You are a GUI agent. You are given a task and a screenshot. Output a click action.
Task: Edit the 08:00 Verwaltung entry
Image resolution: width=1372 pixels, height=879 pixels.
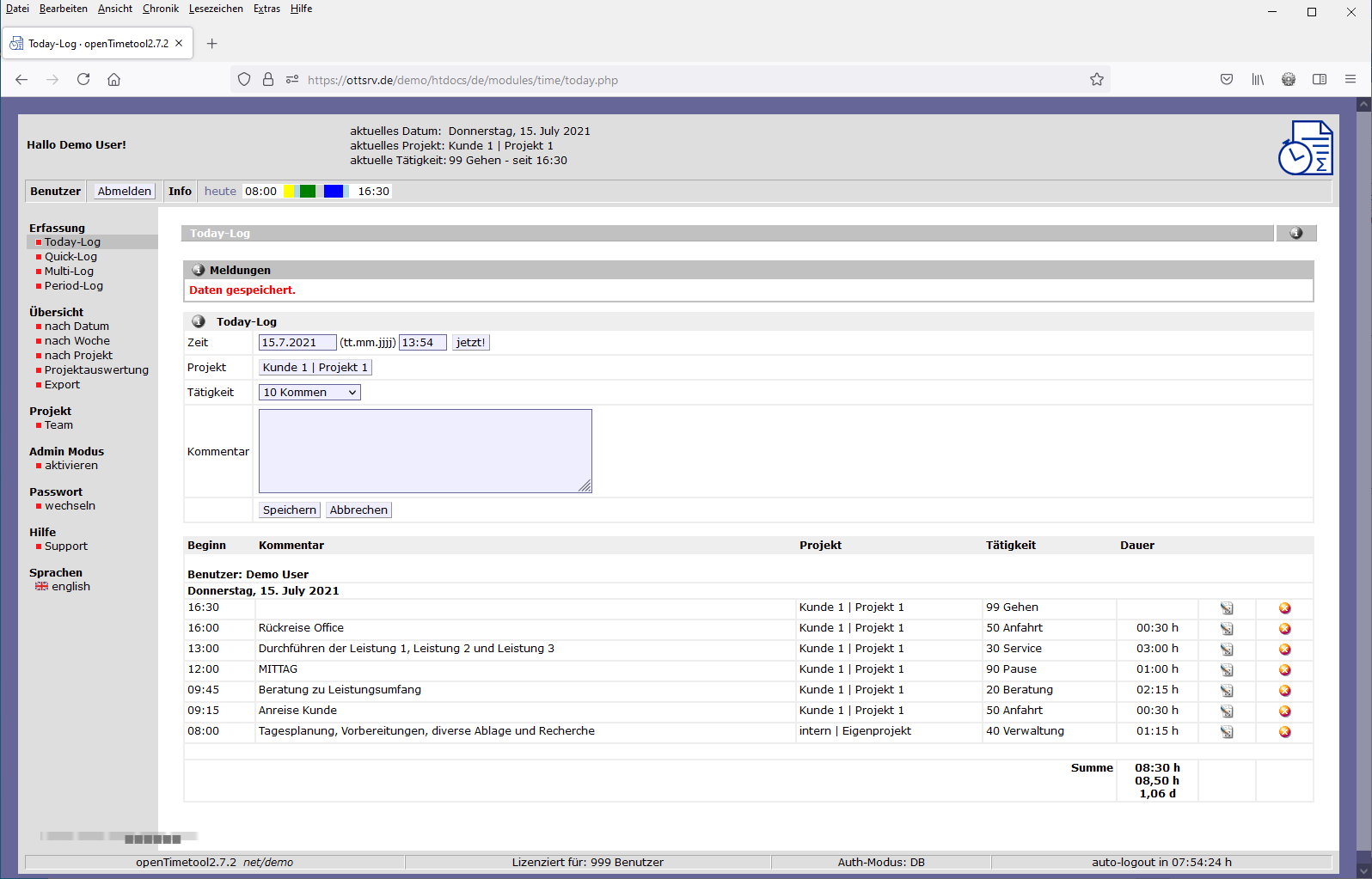1227,732
